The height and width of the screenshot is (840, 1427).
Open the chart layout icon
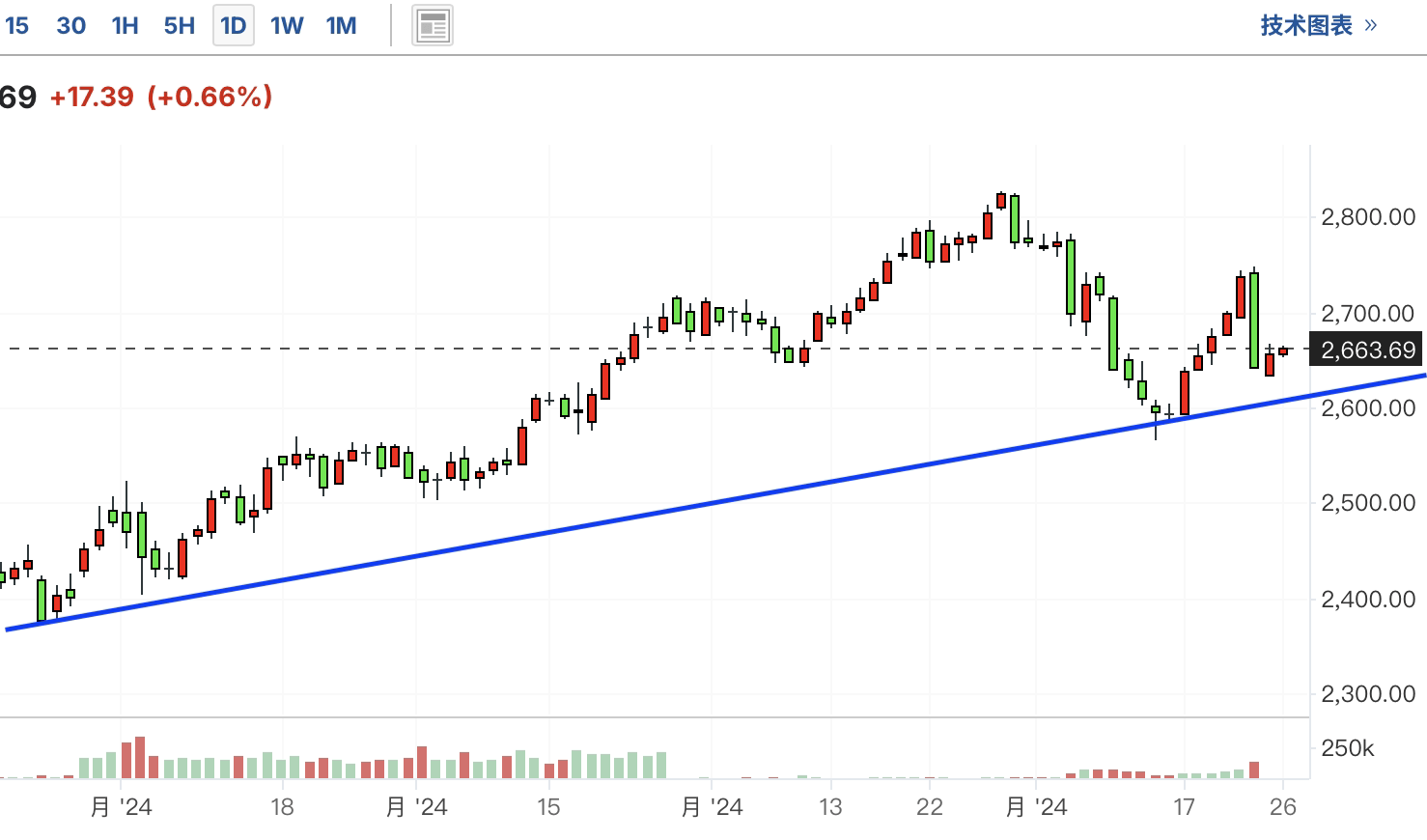(x=434, y=26)
